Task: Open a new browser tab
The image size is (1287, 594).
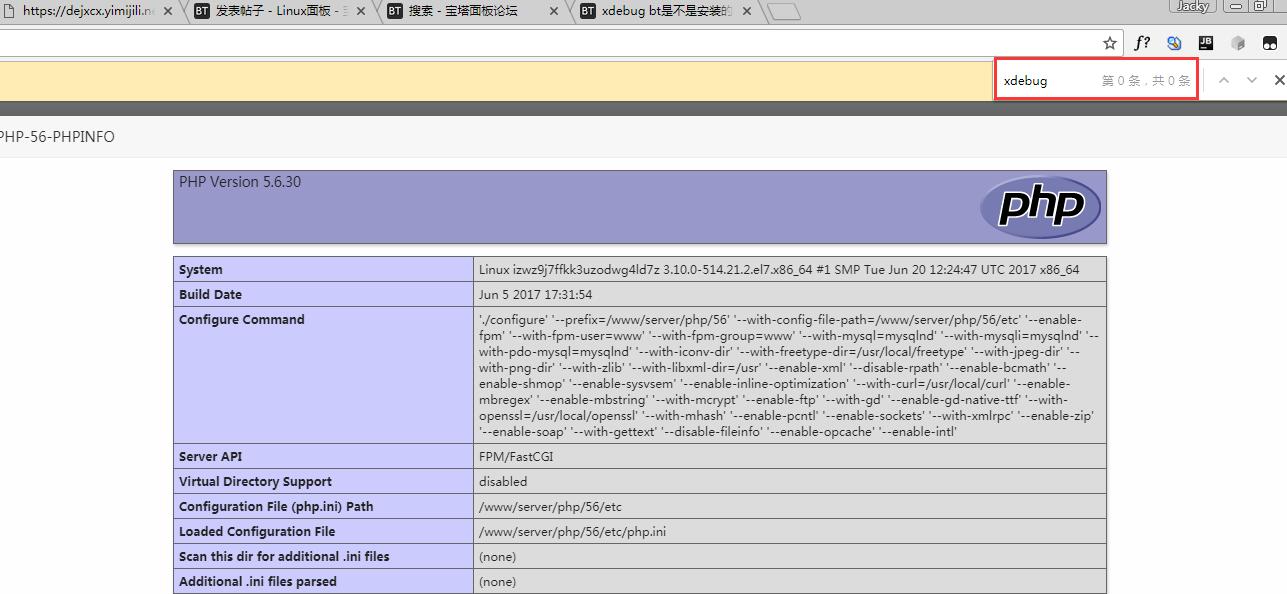Action: (x=786, y=12)
